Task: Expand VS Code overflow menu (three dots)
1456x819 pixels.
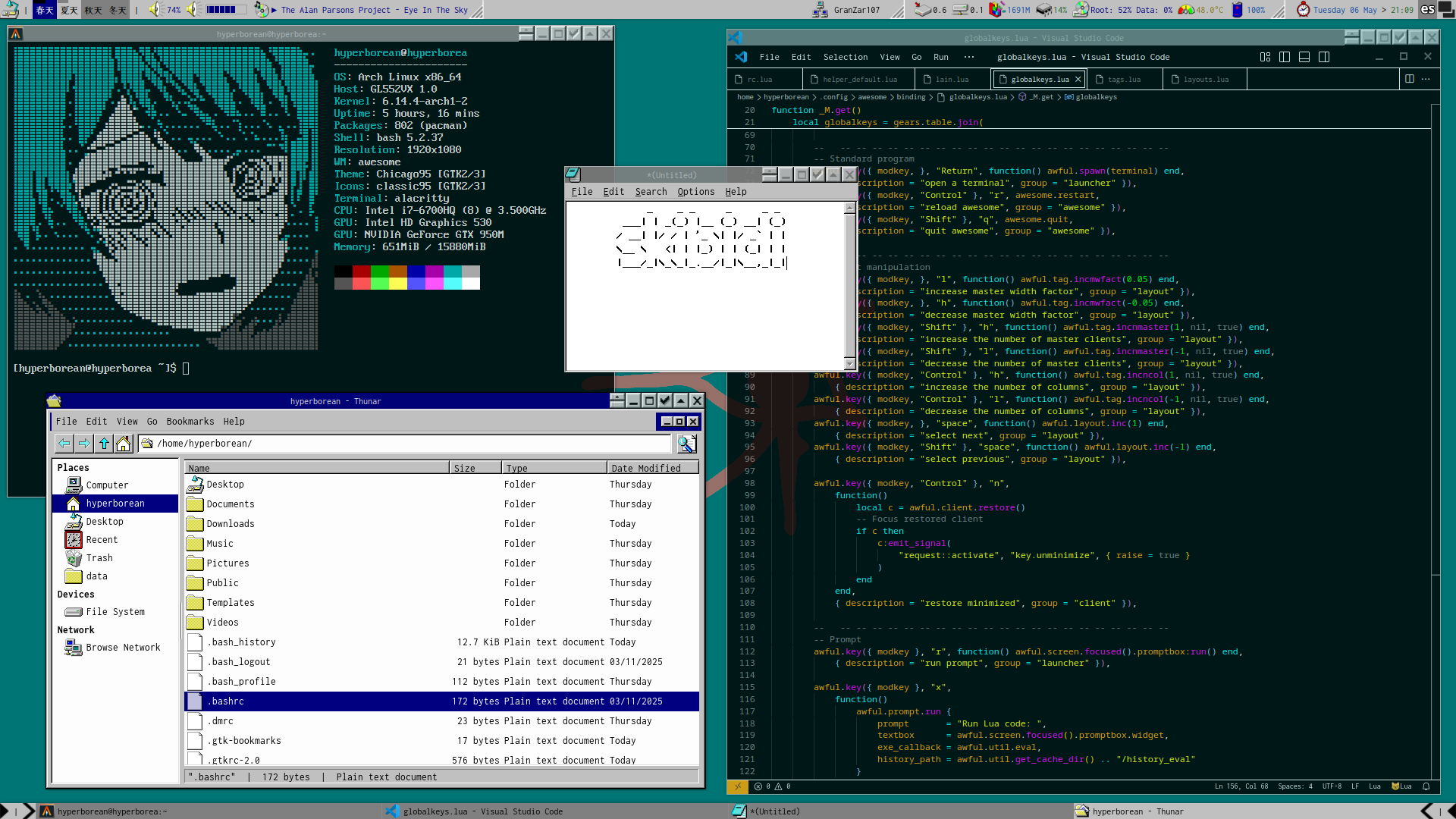Action: pyautogui.click(x=968, y=57)
